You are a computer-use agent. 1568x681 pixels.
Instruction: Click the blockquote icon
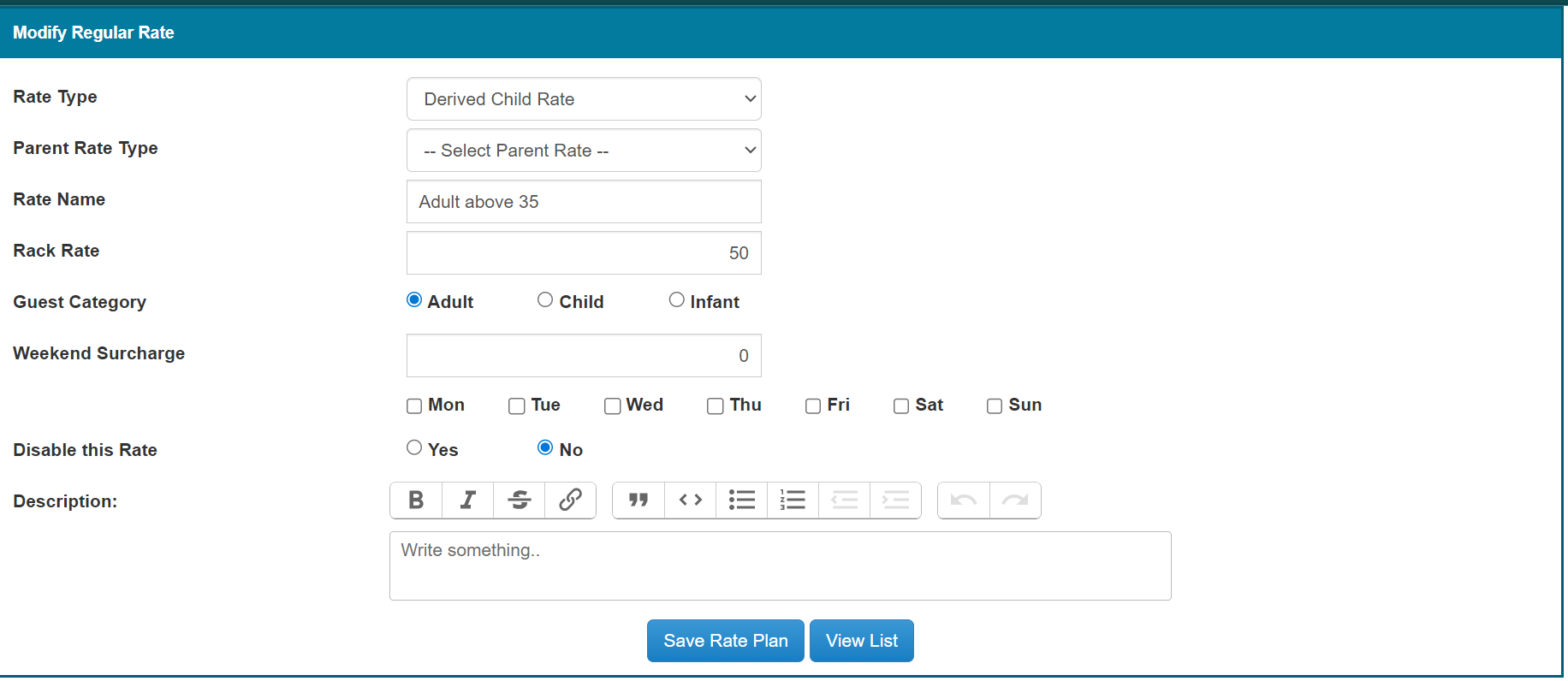pyautogui.click(x=638, y=500)
